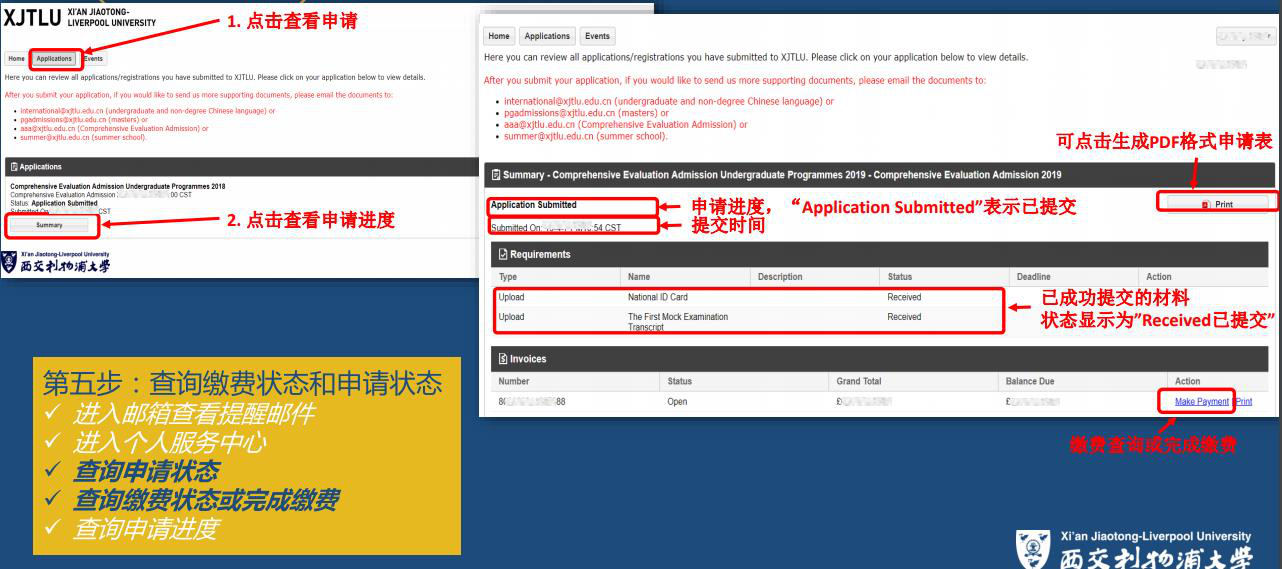Screen dimensions: 1282x569
Task: Click summer@xjtlu.edu.cn on the Summary page
Action: (549, 136)
